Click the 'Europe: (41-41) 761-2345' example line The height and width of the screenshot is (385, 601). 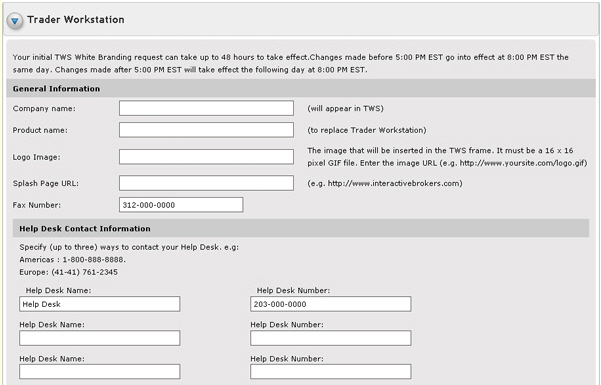pyautogui.click(x=69, y=272)
